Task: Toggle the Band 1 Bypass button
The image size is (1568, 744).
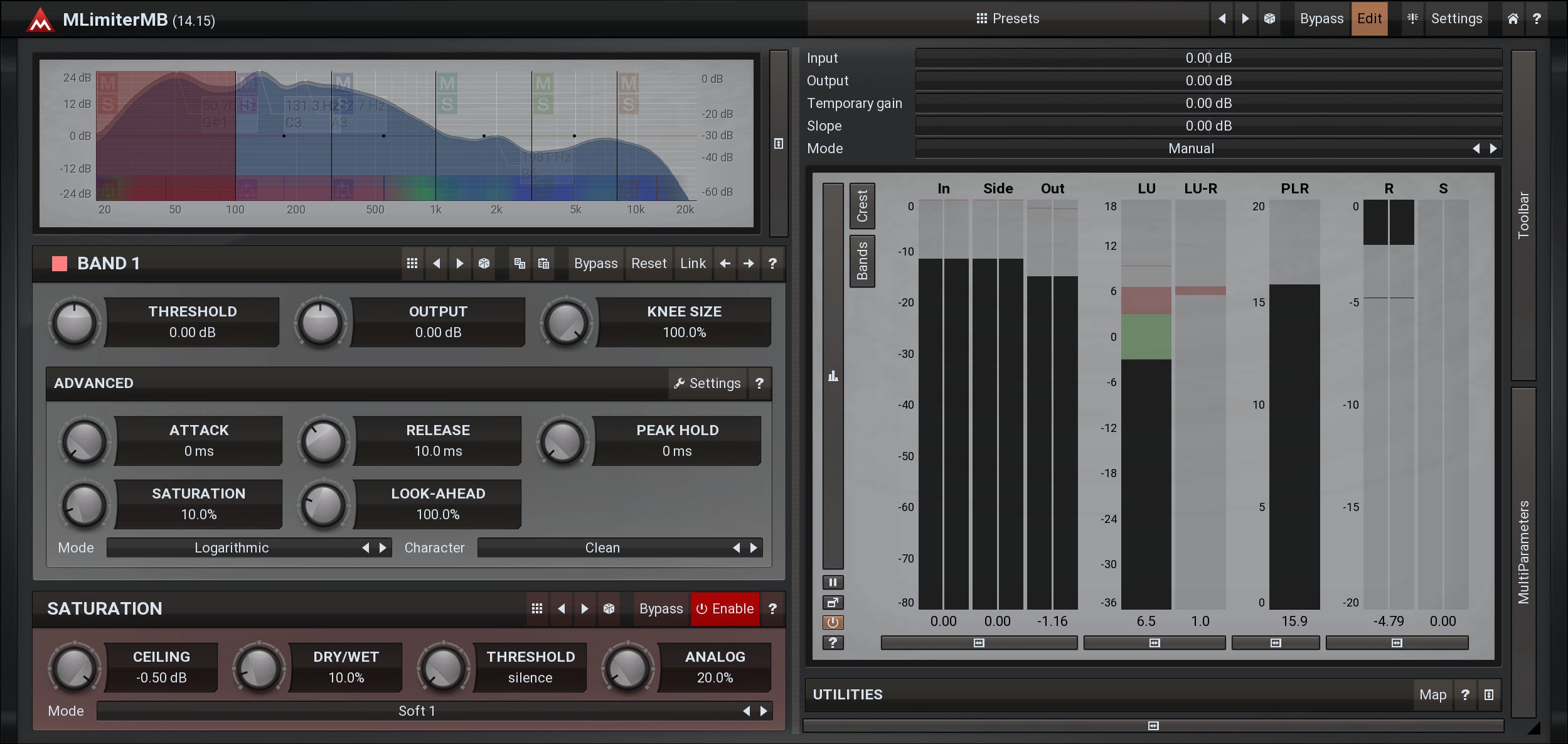Action: click(595, 264)
